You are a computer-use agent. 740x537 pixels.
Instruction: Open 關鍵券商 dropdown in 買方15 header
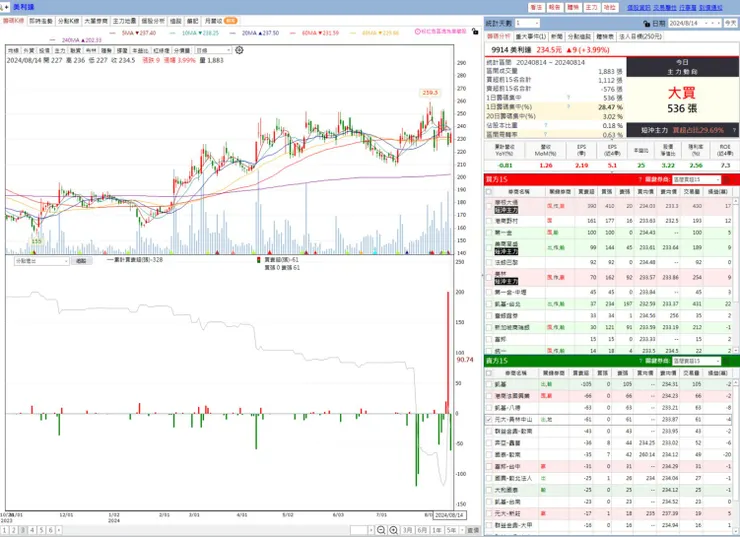pyautogui.click(x=697, y=179)
